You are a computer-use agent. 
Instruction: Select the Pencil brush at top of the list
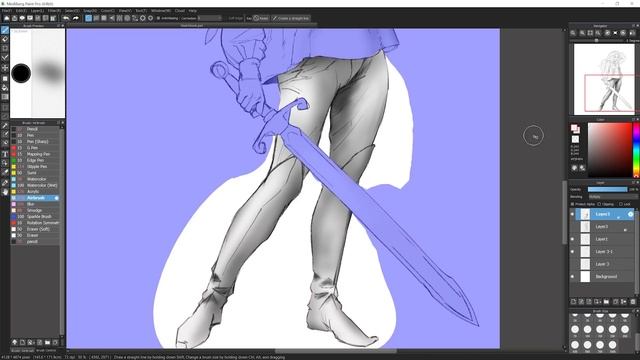click(35, 129)
